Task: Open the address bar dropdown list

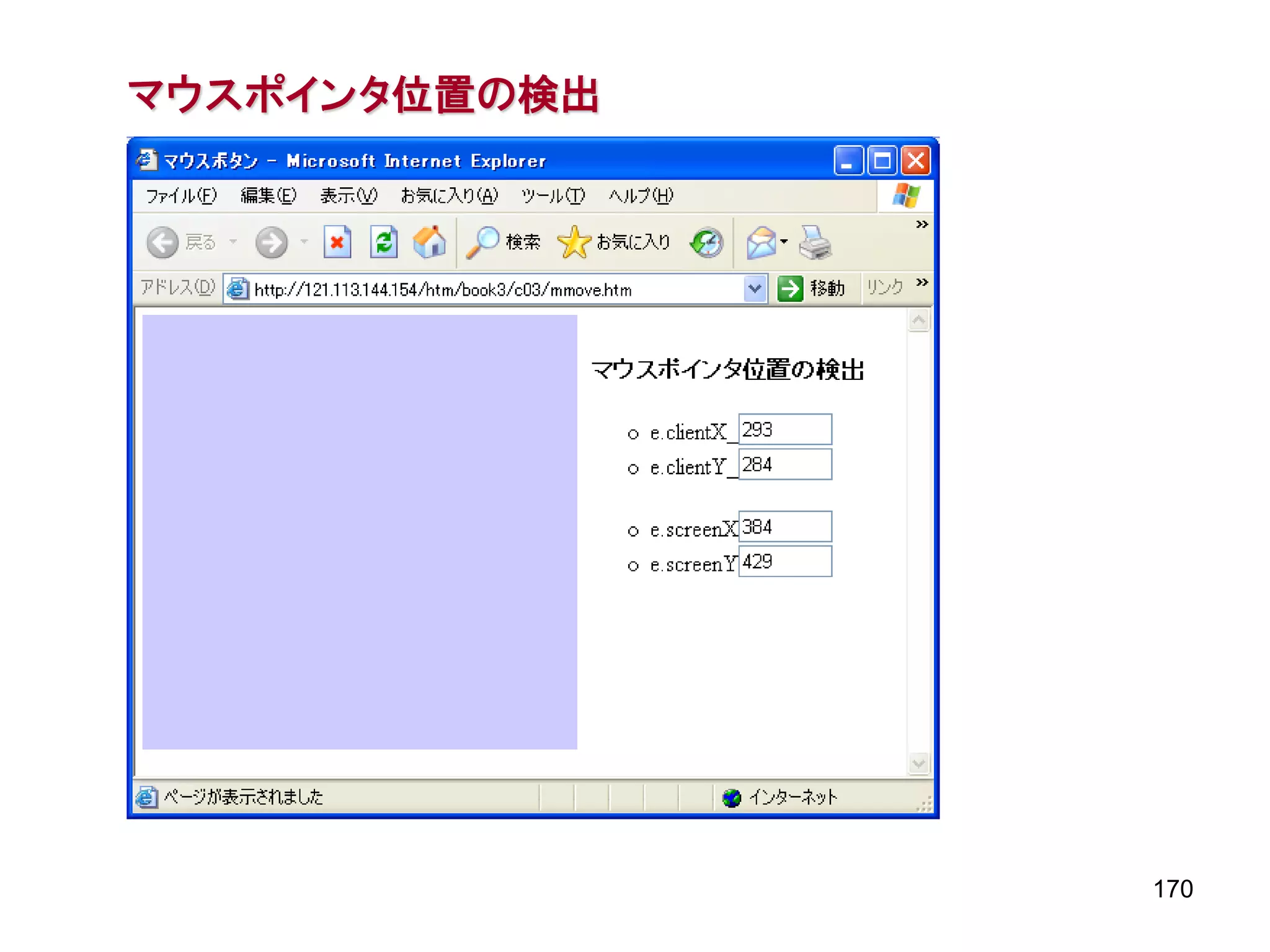Action: 755,289
